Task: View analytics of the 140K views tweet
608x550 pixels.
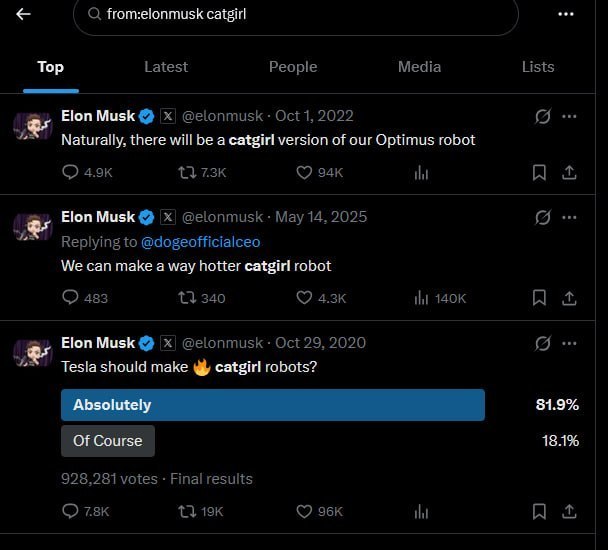Action: 421,297
